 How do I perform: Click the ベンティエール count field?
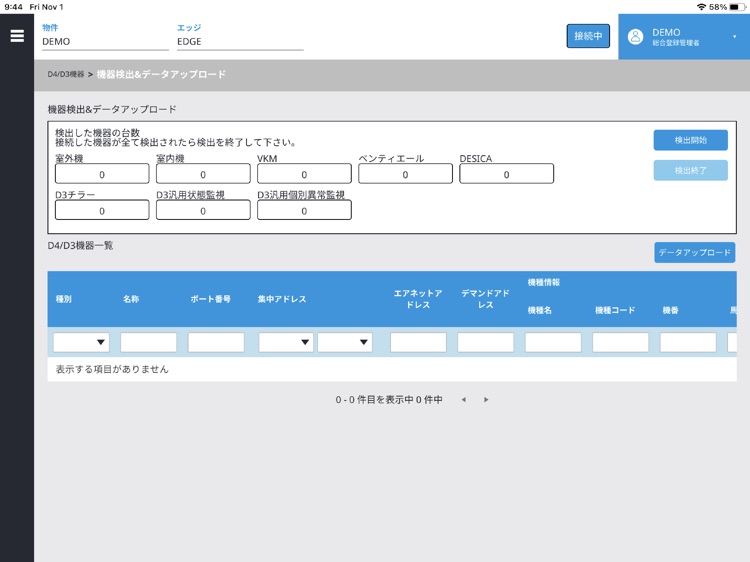tap(405, 174)
